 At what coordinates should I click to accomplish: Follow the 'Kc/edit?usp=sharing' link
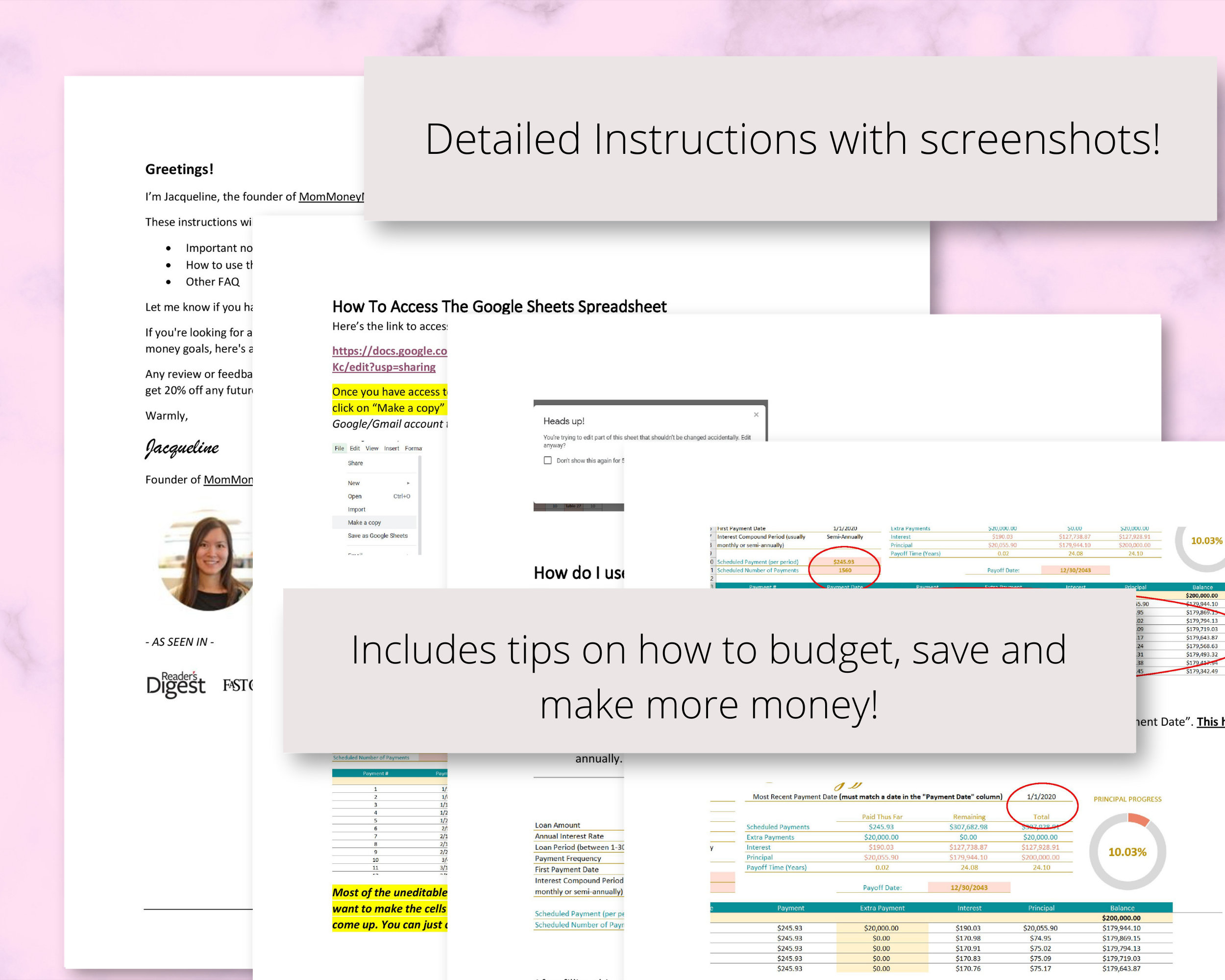point(384,367)
